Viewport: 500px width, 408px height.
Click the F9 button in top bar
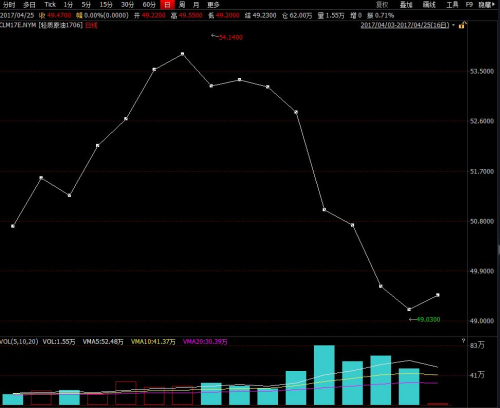click(469, 5)
